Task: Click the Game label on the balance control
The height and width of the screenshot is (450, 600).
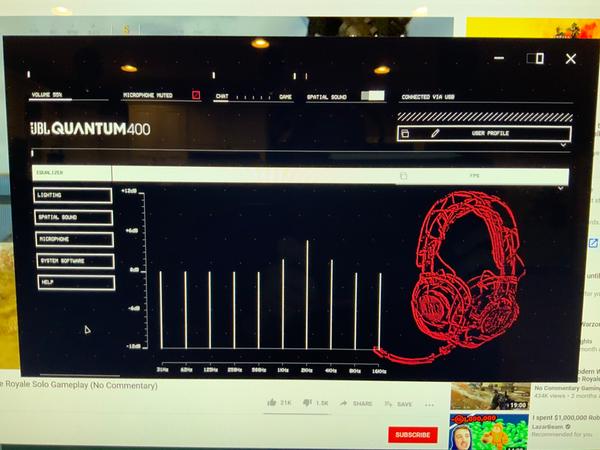Action: coord(285,97)
